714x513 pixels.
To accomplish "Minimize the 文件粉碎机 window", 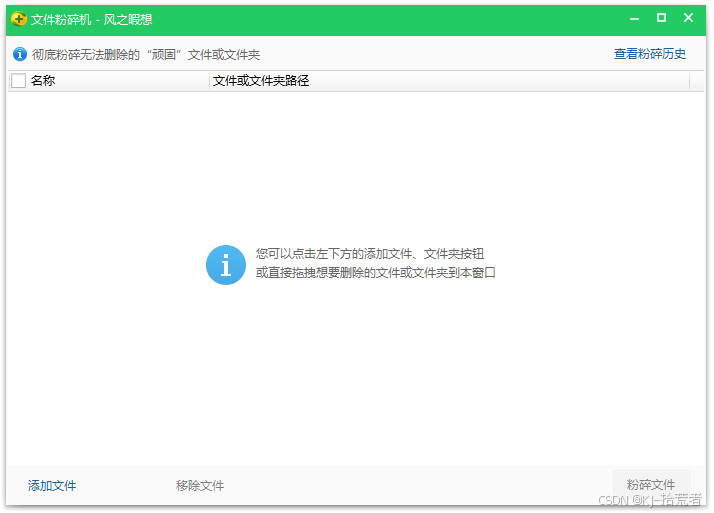I will (x=635, y=19).
